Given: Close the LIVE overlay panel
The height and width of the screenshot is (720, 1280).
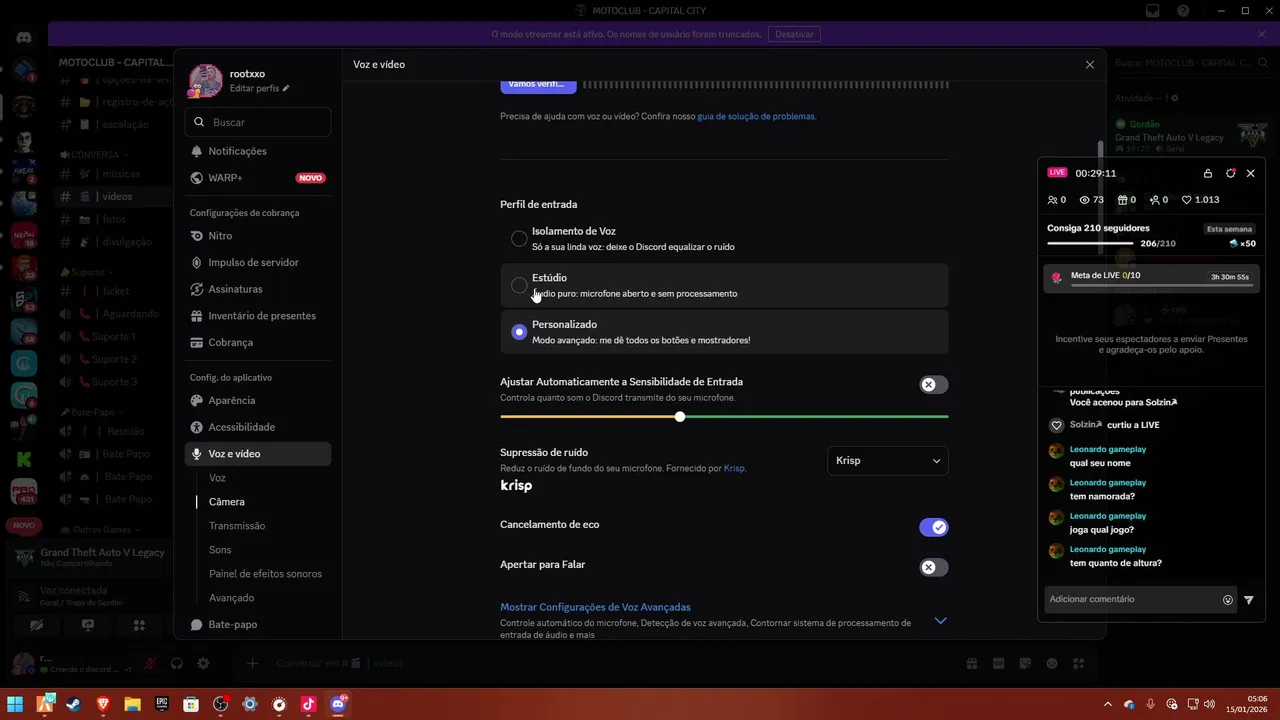Looking at the screenshot, I should pos(1250,173).
